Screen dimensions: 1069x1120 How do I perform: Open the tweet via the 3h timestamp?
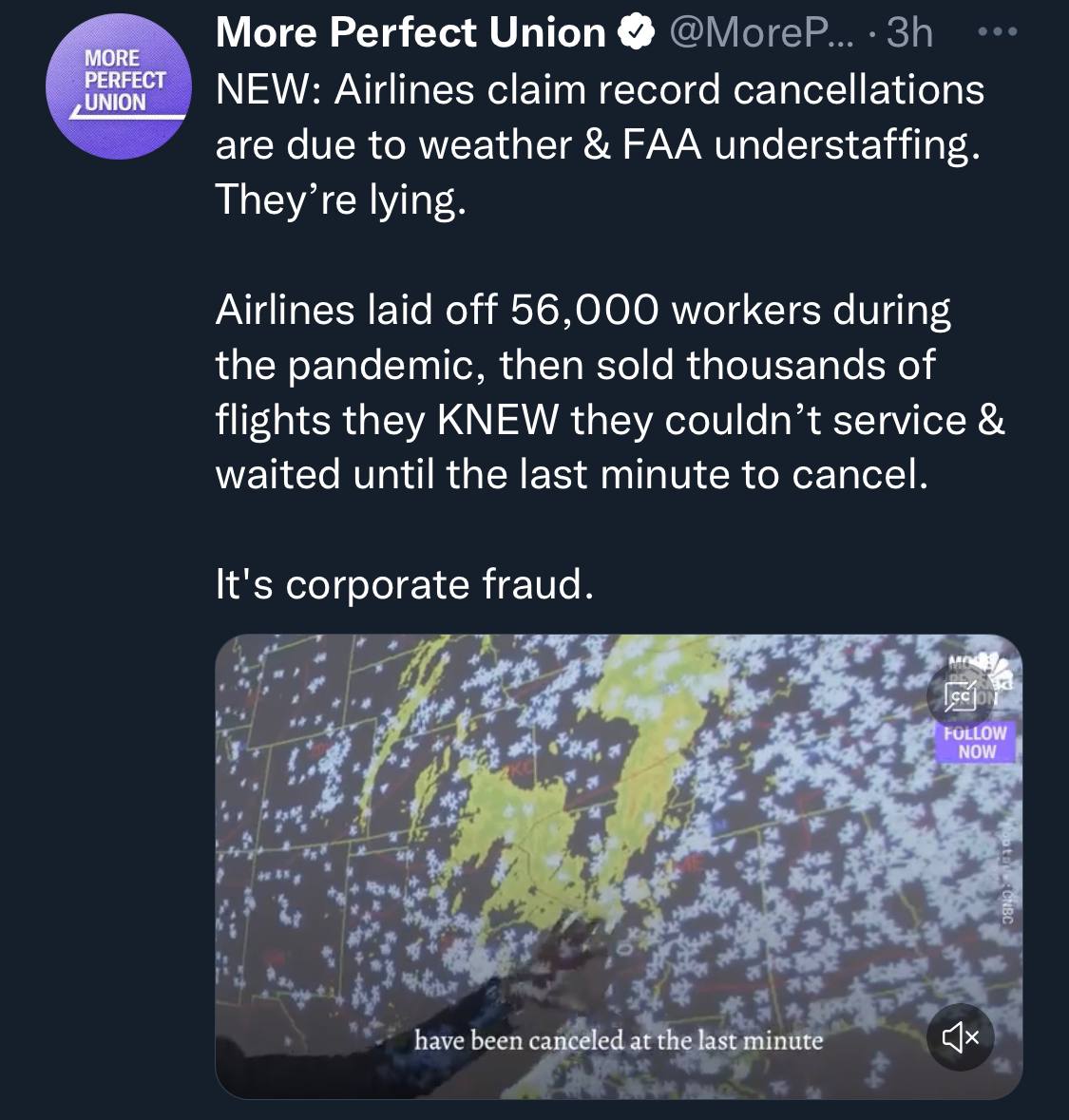click(909, 34)
